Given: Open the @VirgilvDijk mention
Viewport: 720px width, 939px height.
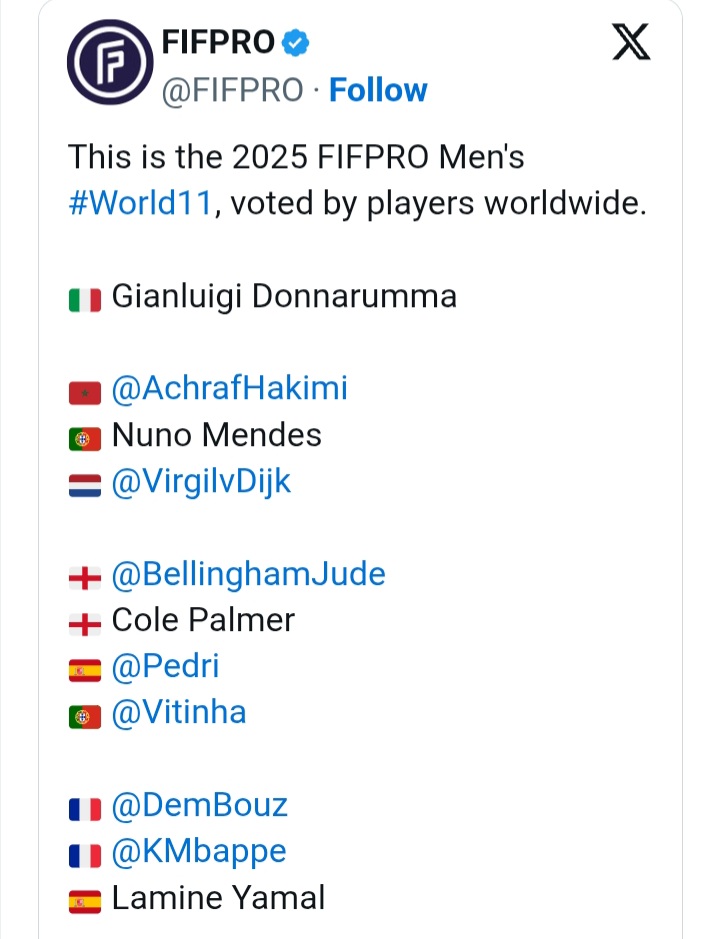Looking at the screenshot, I should (x=201, y=481).
